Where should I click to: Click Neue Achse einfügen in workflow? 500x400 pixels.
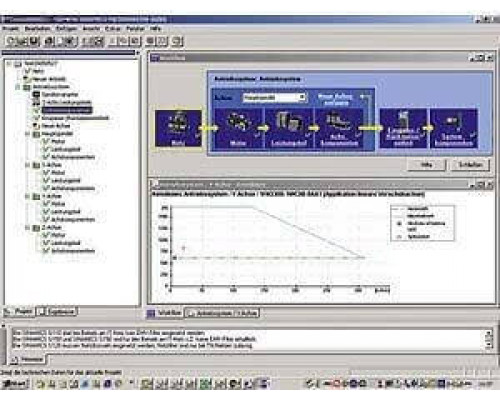[336, 99]
